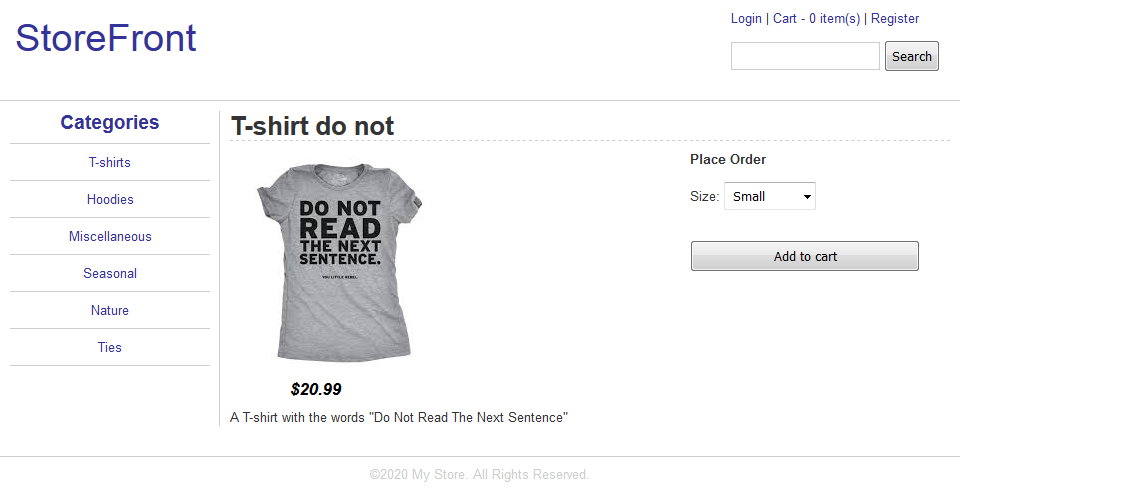Click the T-shirt do not product title
1132x500 pixels.
click(x=313, y=126)
